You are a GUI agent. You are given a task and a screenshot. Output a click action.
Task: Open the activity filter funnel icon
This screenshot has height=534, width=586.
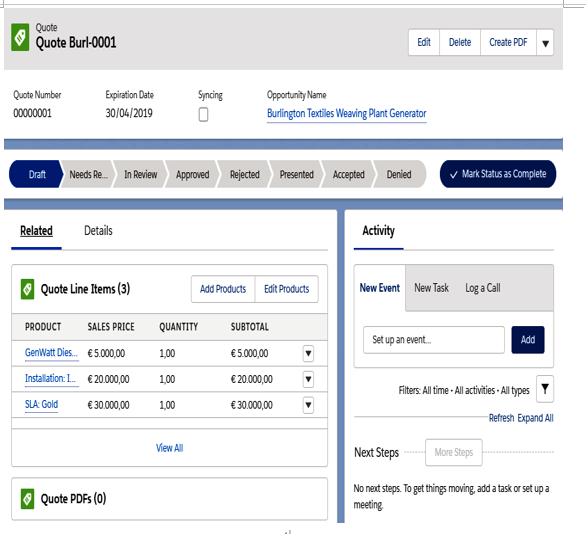pos(545,389)
